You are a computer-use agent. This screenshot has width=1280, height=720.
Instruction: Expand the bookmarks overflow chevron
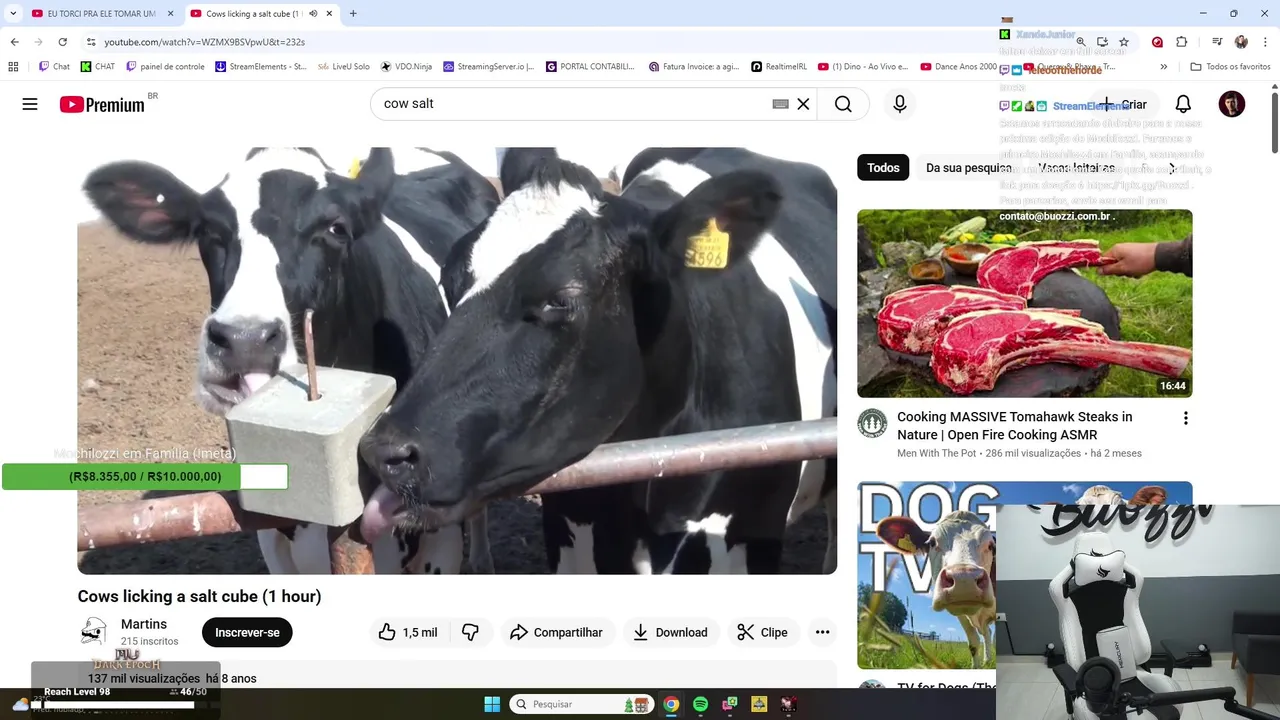1163,67
